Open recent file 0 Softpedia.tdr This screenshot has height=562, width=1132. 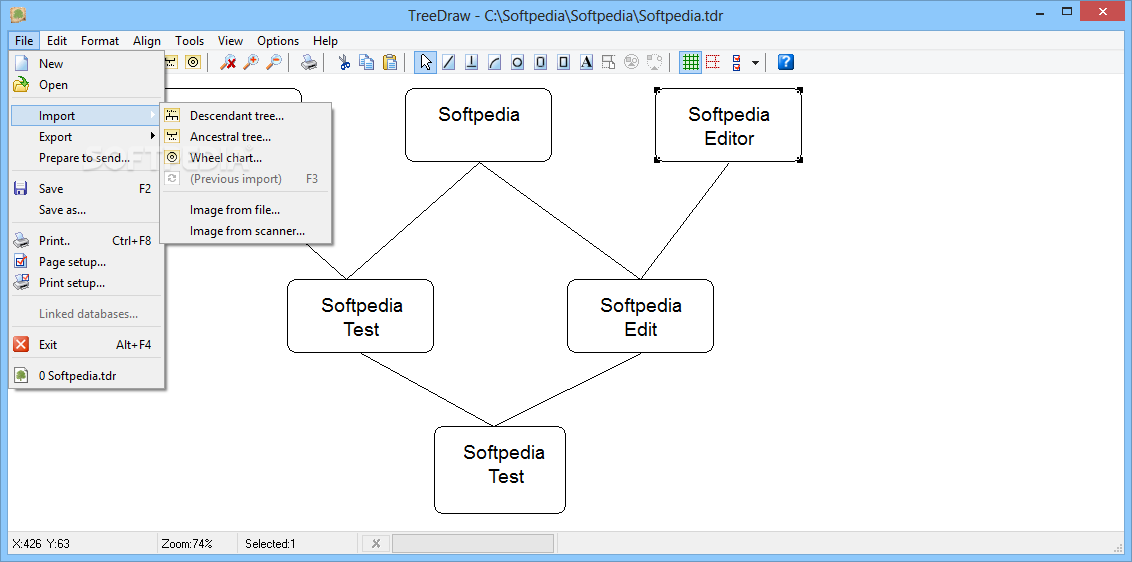(87, 376)
